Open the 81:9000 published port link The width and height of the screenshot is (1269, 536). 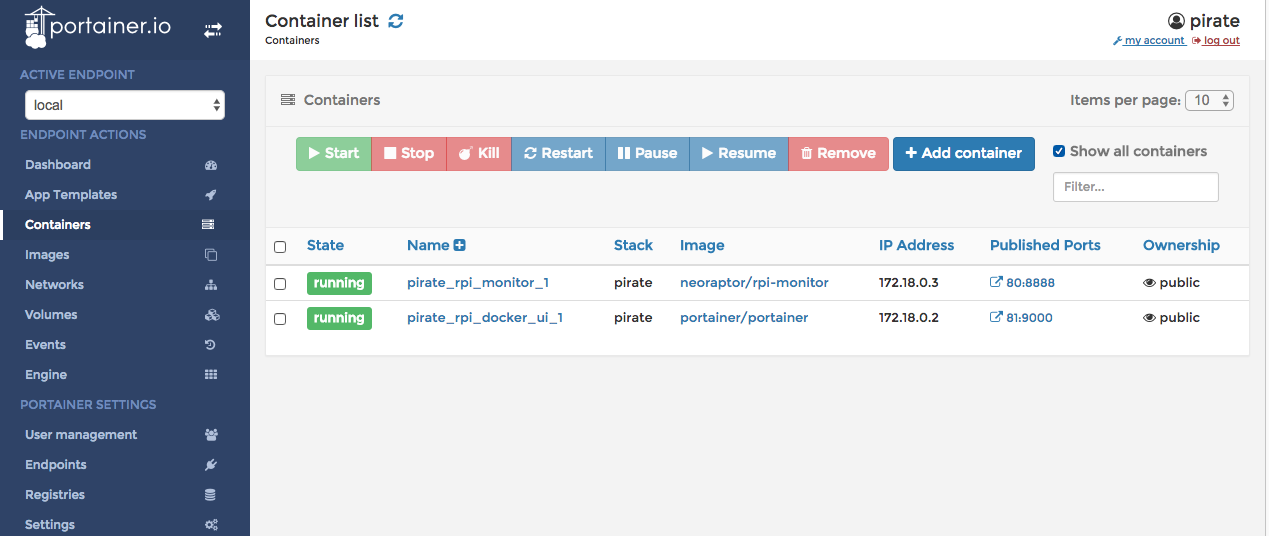pyautogui.click(x=1021, y=318)
